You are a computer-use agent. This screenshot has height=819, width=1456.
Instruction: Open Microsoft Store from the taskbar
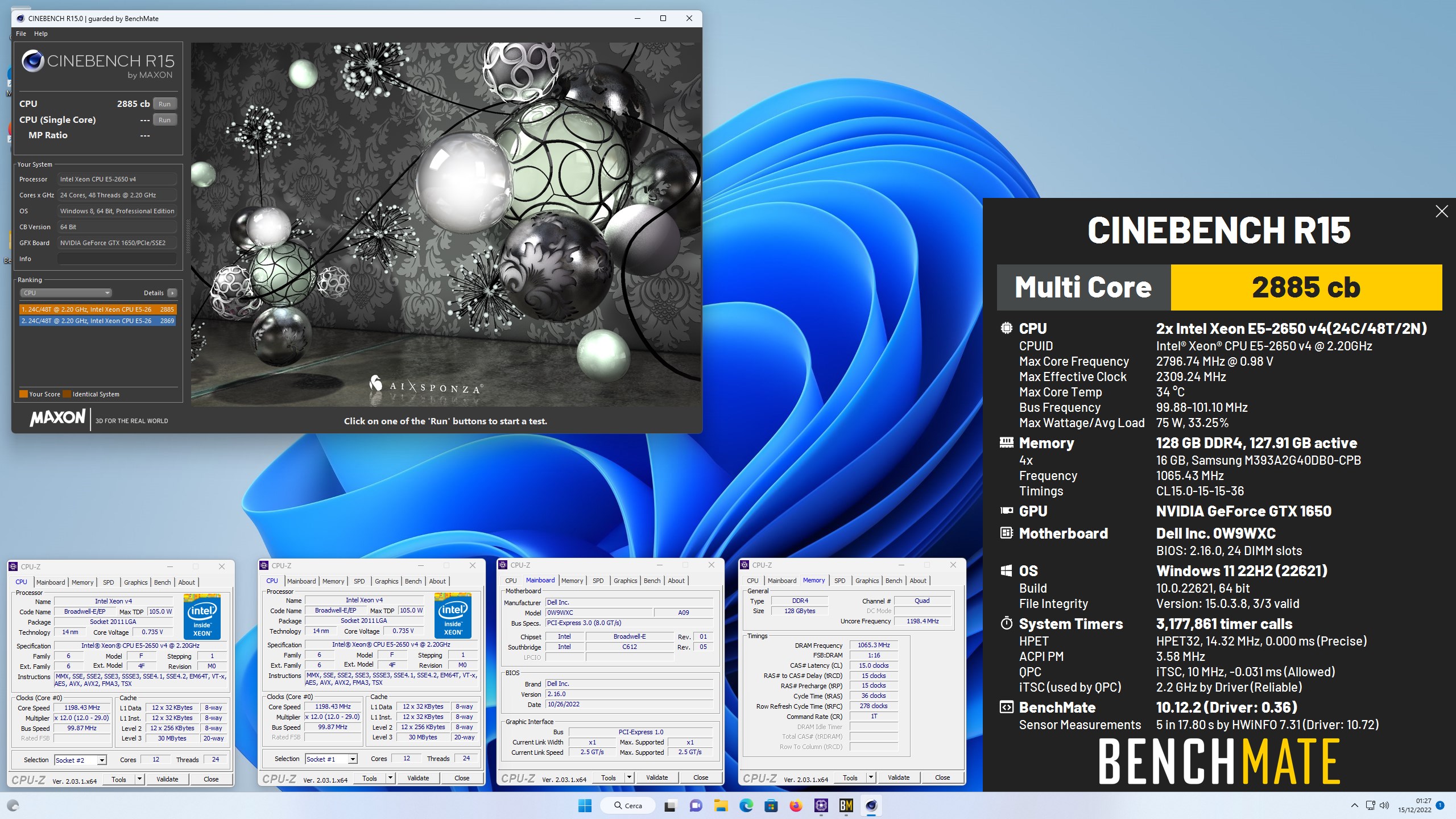point(771,805)
